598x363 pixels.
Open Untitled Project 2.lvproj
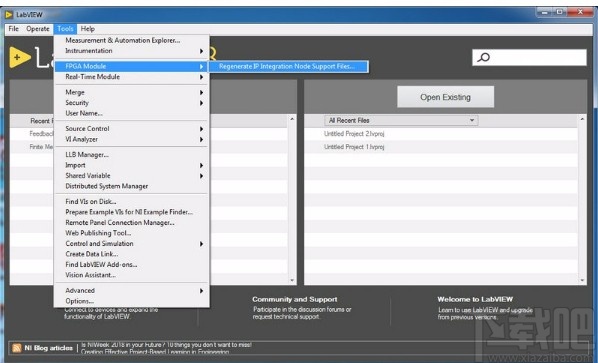click(x=354, y=134)
